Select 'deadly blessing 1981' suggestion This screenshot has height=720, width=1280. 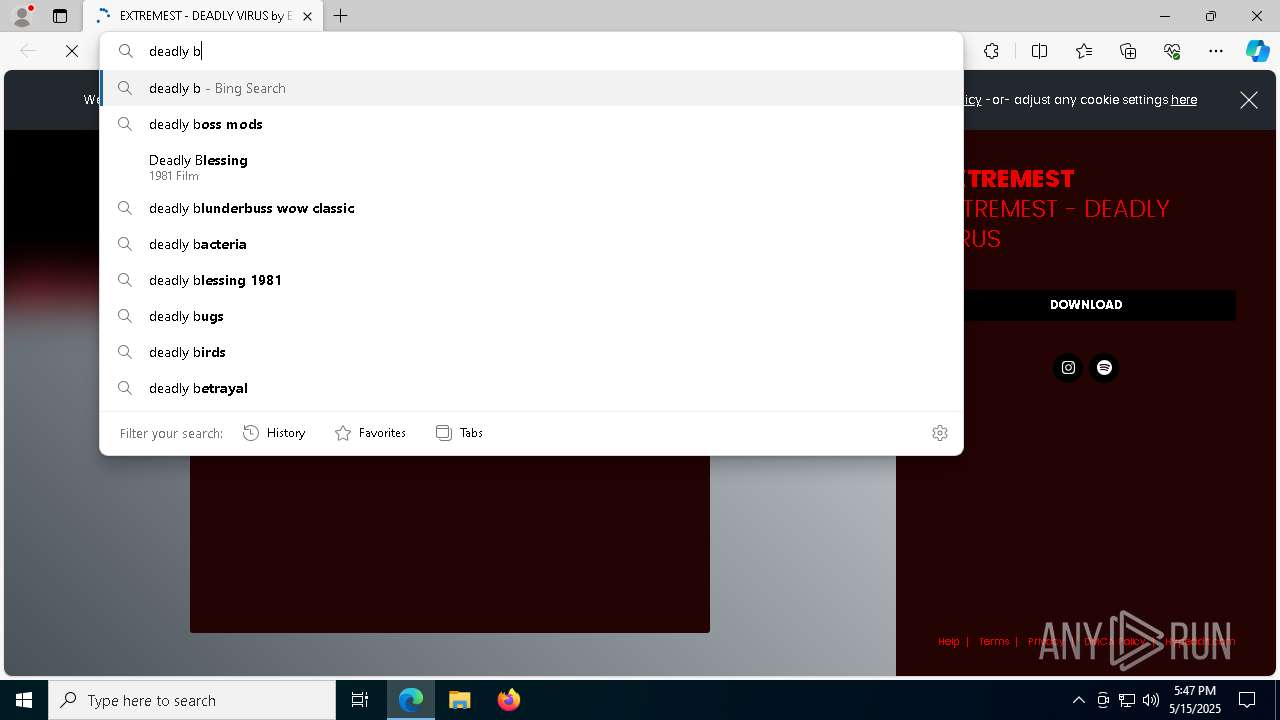(531, 280)
